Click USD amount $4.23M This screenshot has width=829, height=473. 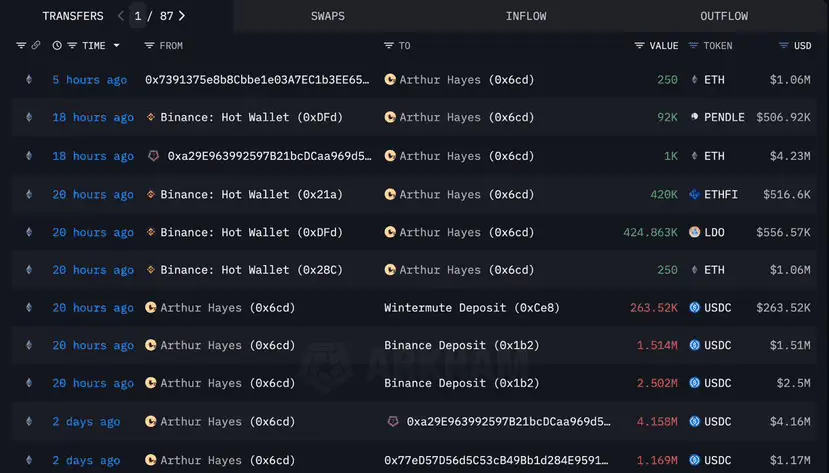[x=790, y=156]
